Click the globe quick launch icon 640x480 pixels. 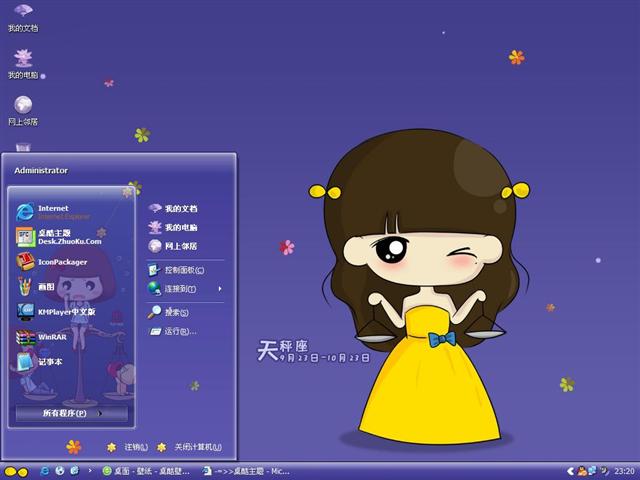[60, 471]
